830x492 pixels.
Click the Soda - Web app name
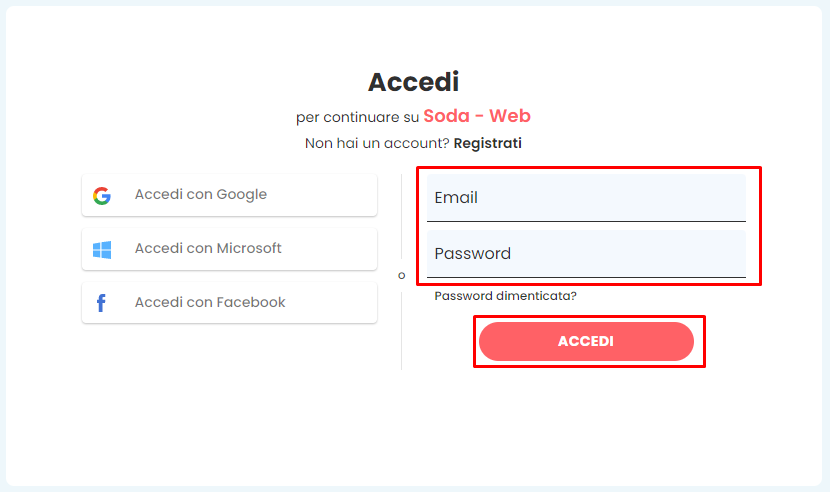click(477, 115)
